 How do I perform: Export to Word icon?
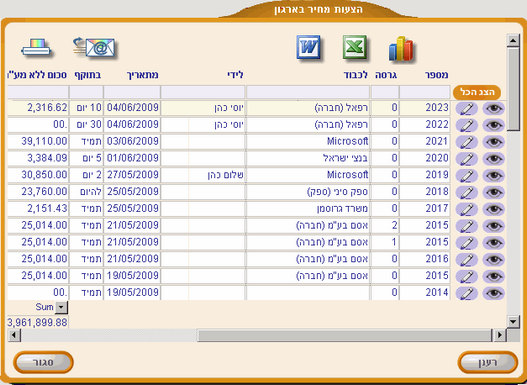pos(308,48)
